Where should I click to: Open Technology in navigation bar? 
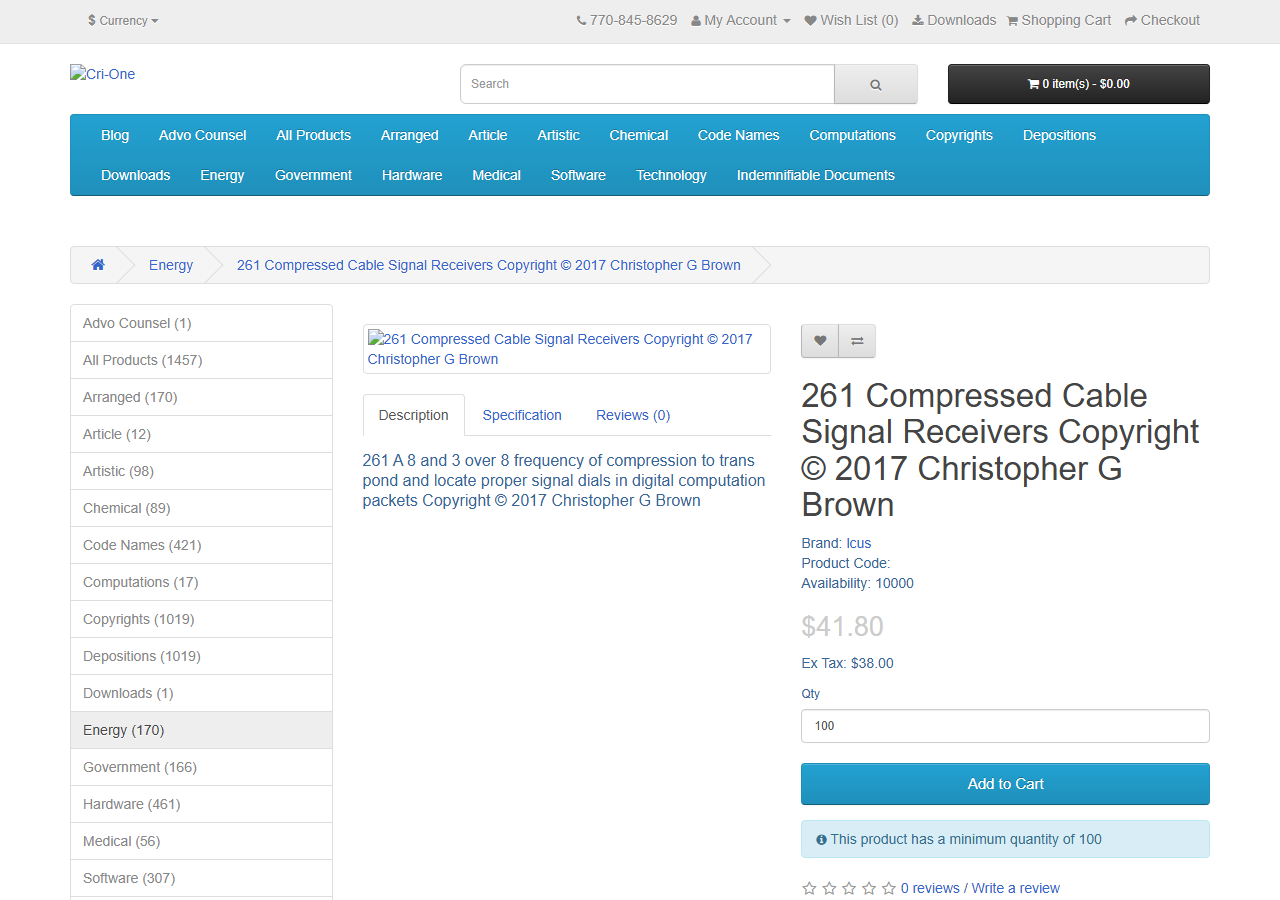[x=671, y=175]
